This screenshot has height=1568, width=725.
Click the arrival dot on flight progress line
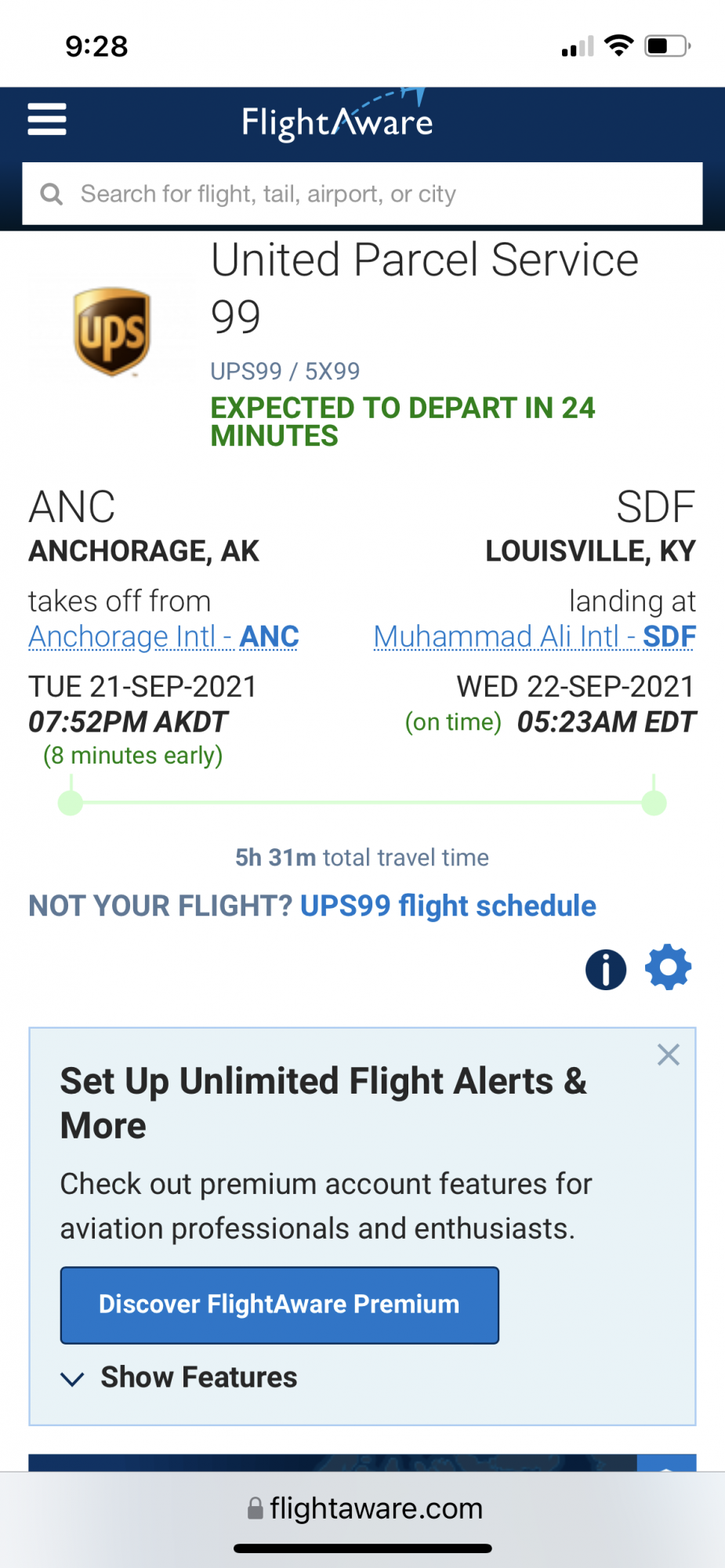tap(654, 803)
